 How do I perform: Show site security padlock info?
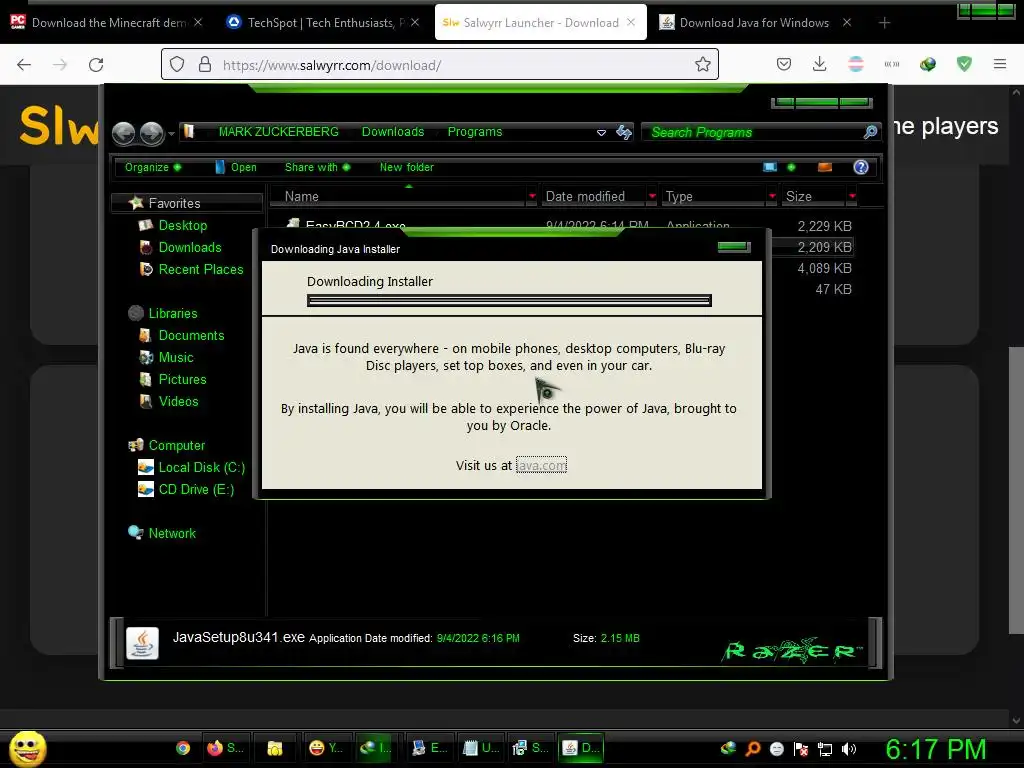pyautogui.click(x=205, y=64)
